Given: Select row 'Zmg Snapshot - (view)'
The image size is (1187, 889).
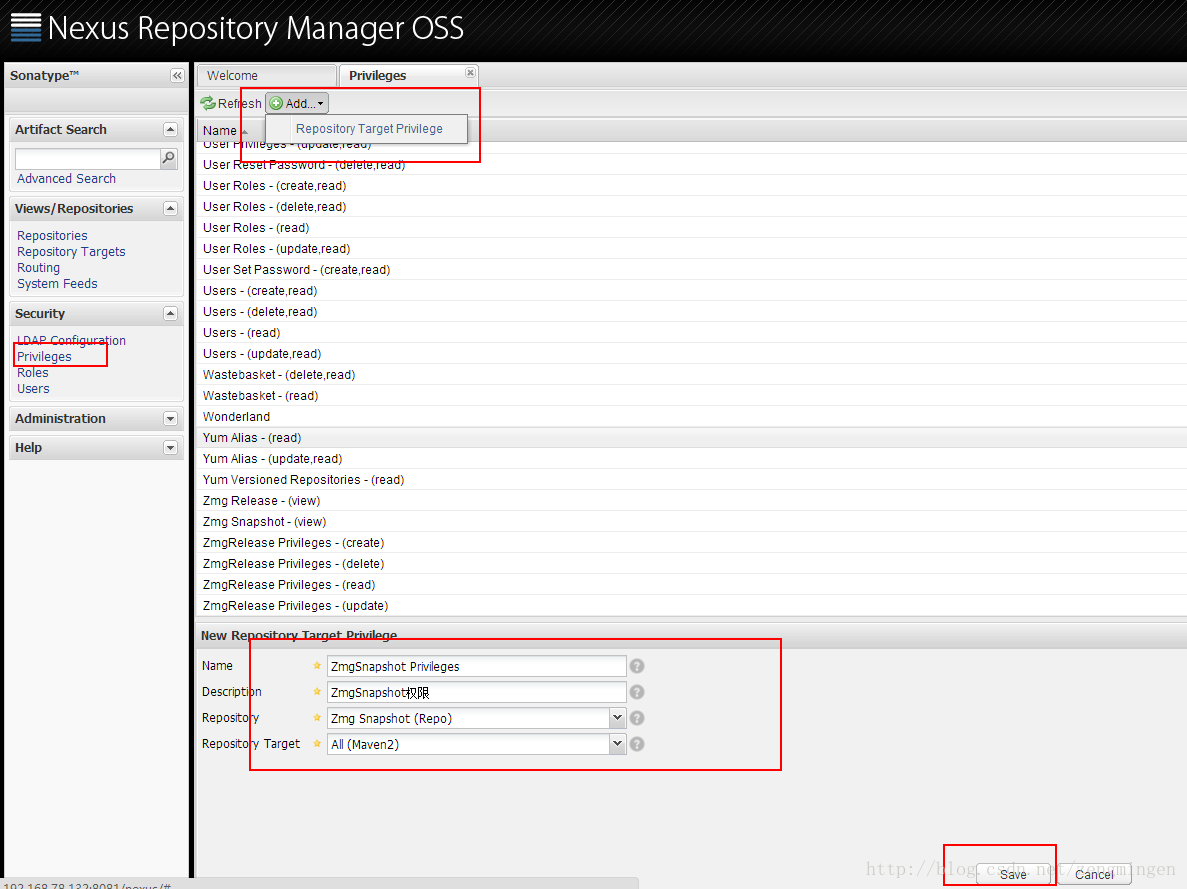Looking at the screenshot, I should [x=691, y=522].
